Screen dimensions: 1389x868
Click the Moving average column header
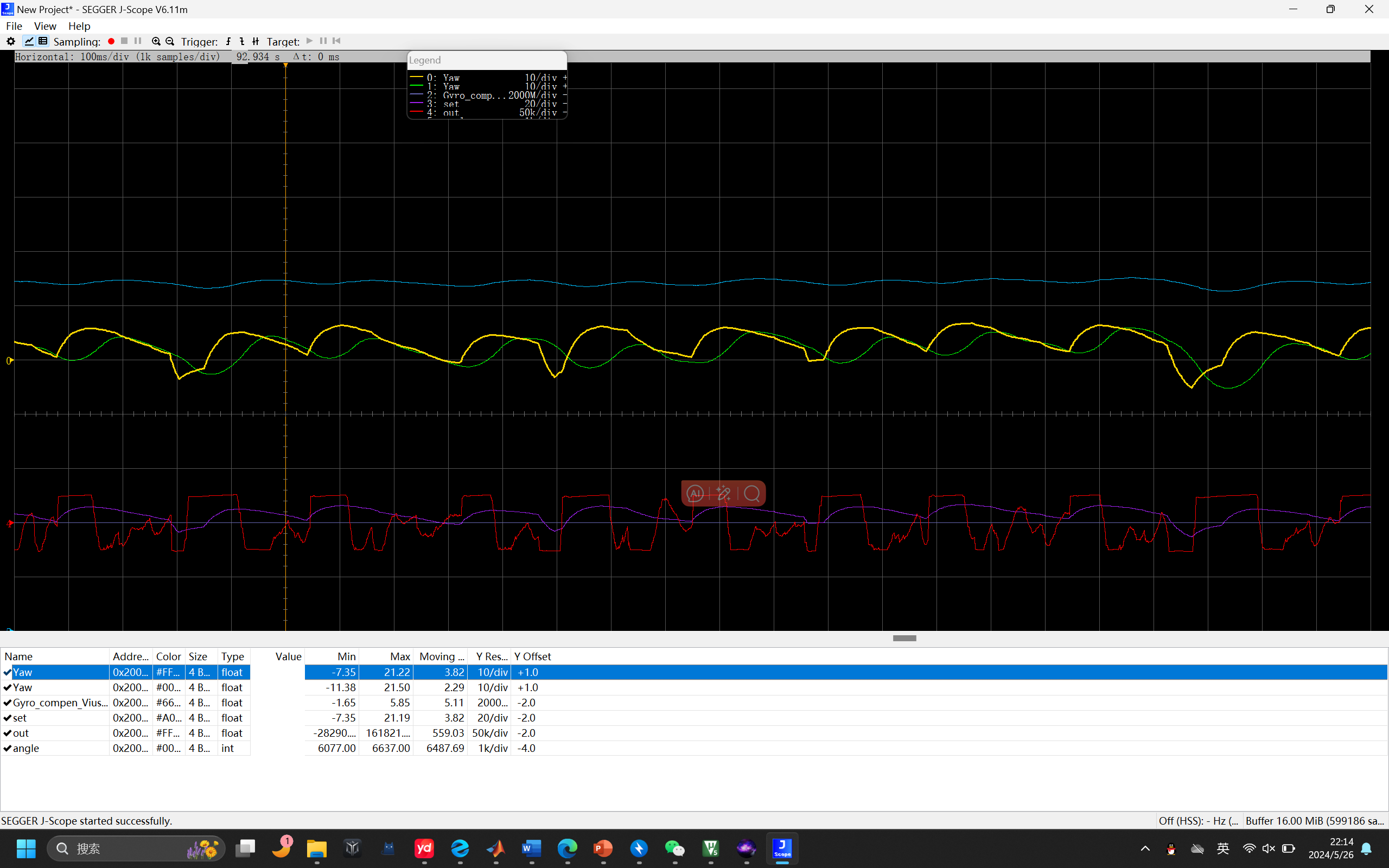pos(441,656)
